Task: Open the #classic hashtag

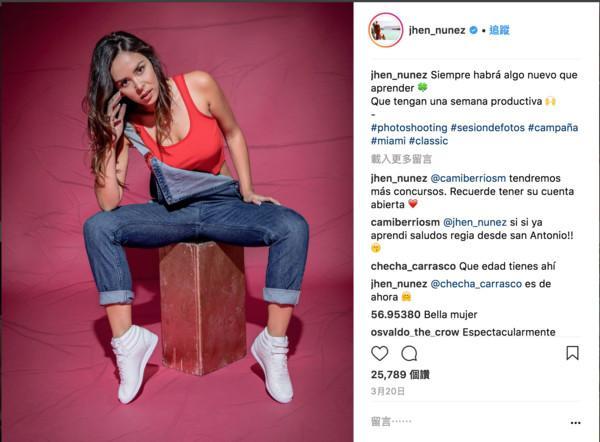Action: click(429, 141)
